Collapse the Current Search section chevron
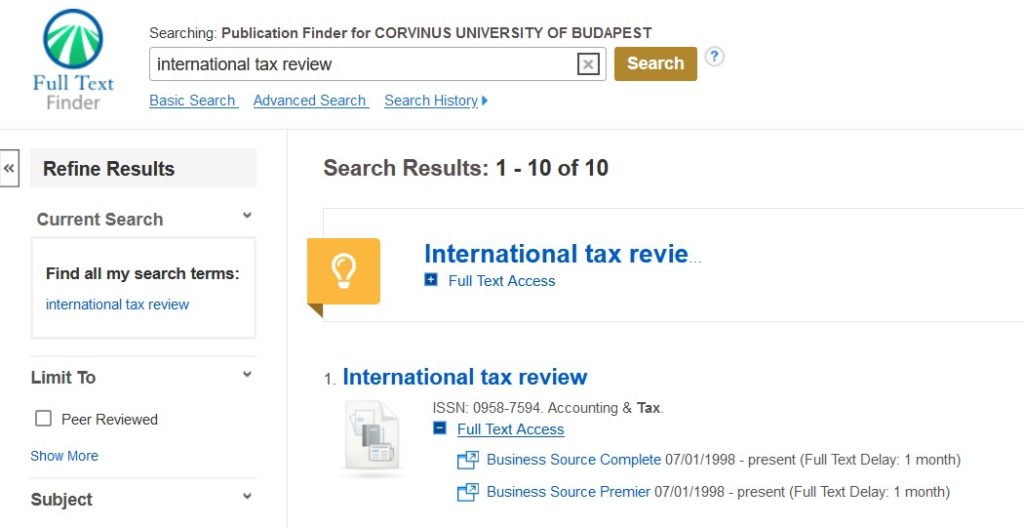 pos(247,215)
